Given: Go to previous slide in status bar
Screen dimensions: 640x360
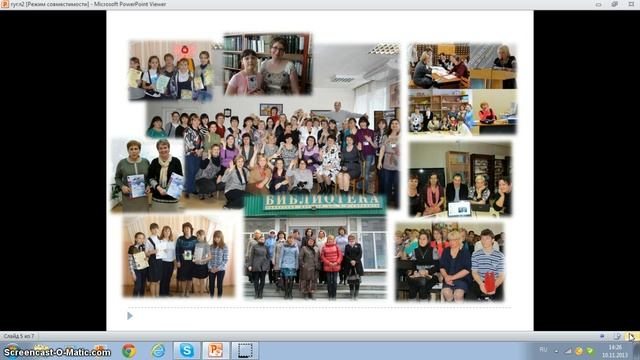Looking at the screenshot, I should coord(602,336).
